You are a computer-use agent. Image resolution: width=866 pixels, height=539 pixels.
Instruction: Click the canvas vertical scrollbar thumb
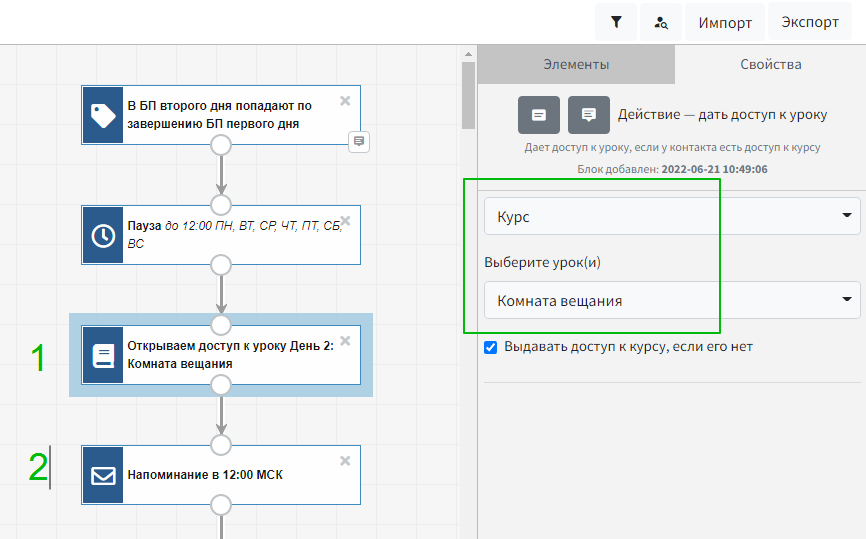click(468, 95)
